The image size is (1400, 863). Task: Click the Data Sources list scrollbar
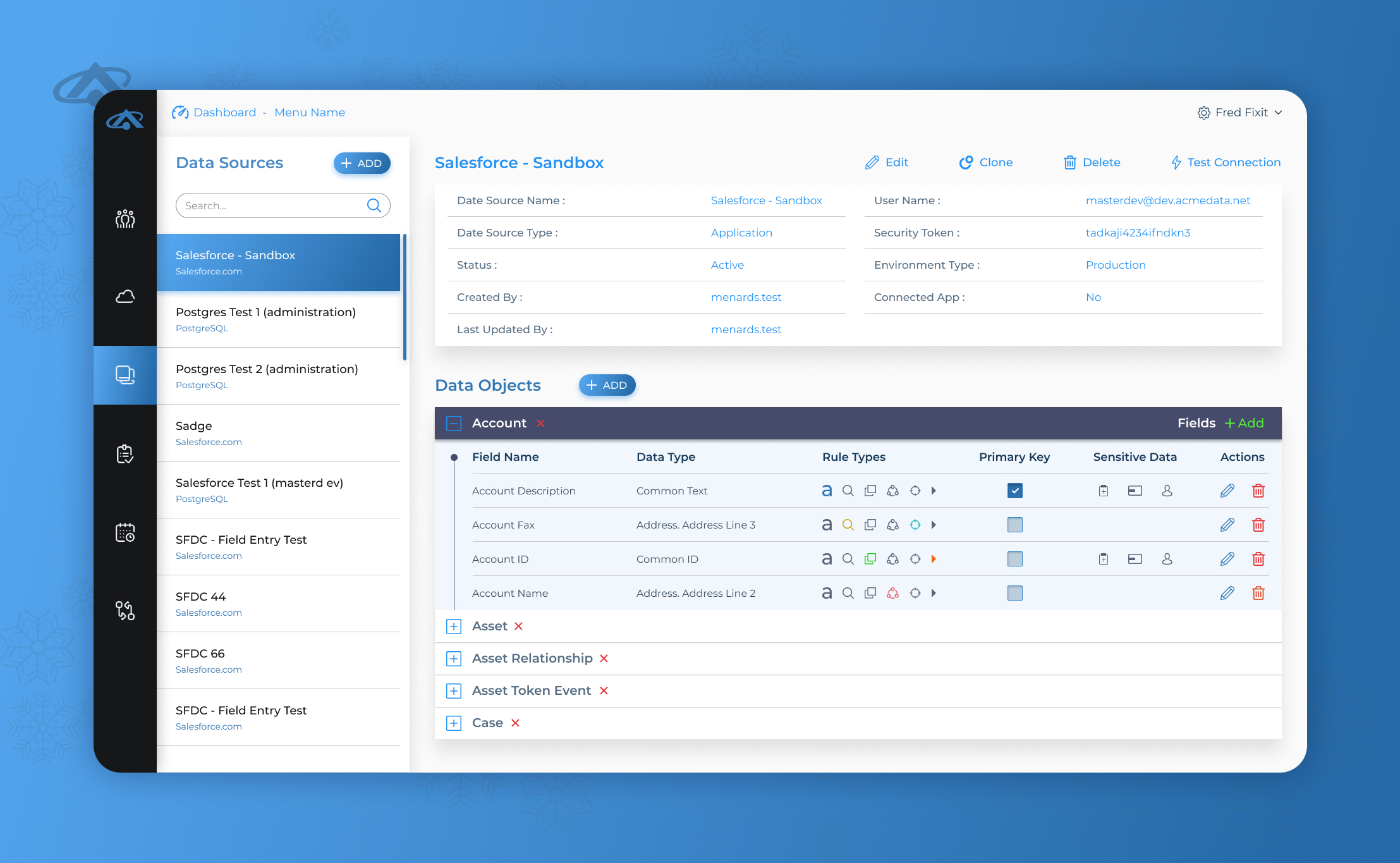click(405, 297)
